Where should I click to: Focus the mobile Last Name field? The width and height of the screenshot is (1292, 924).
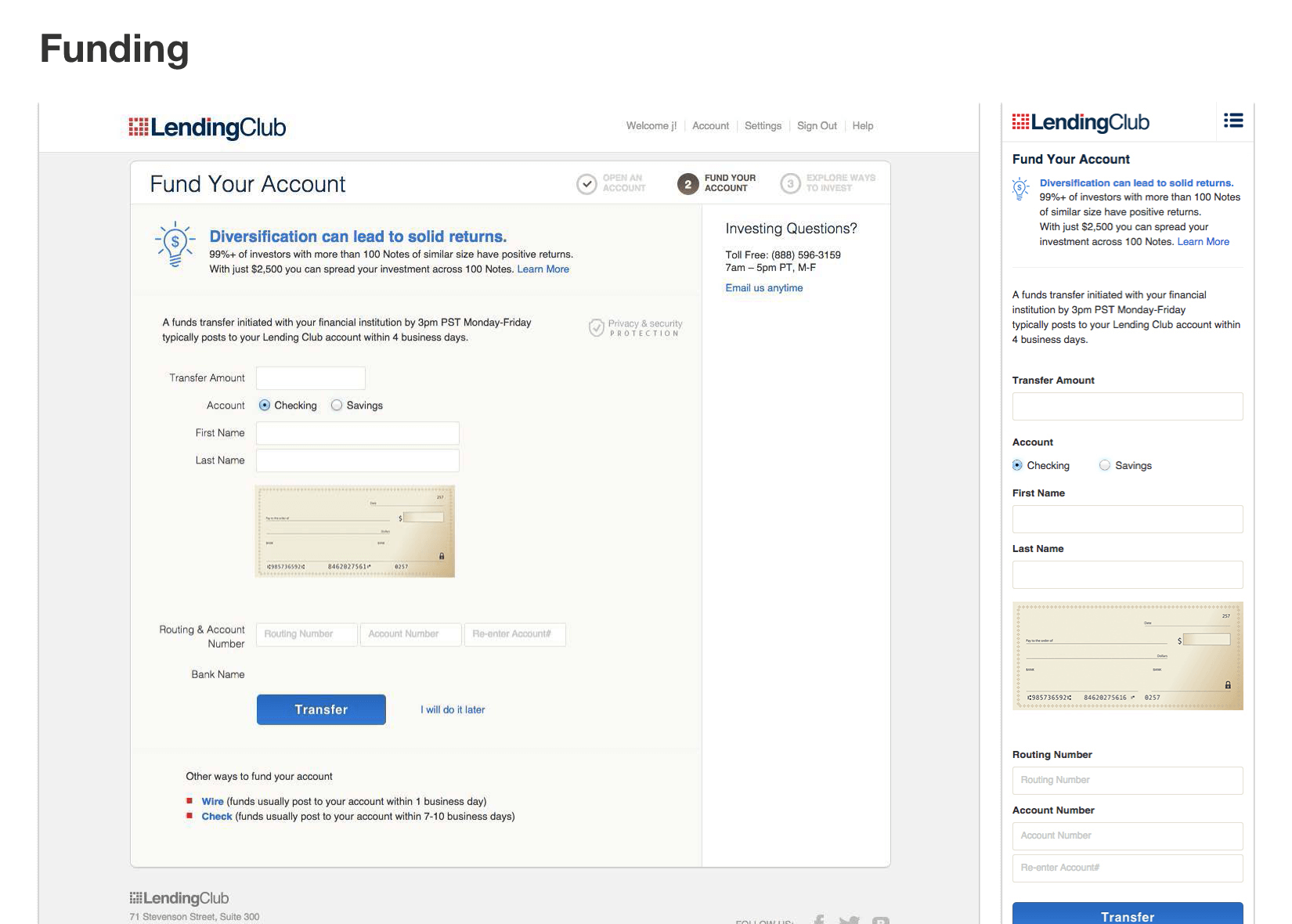(x=1128, y=575)
